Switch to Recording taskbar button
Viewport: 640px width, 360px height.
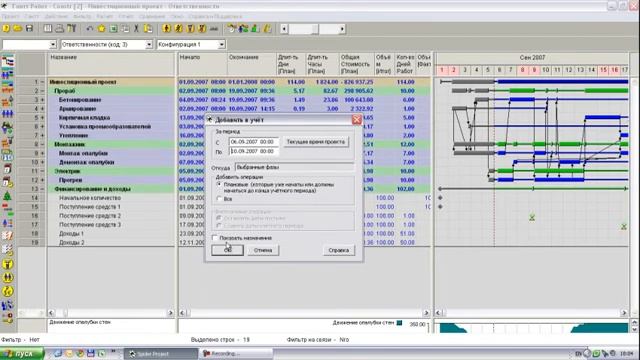click(x=235, y=353)
